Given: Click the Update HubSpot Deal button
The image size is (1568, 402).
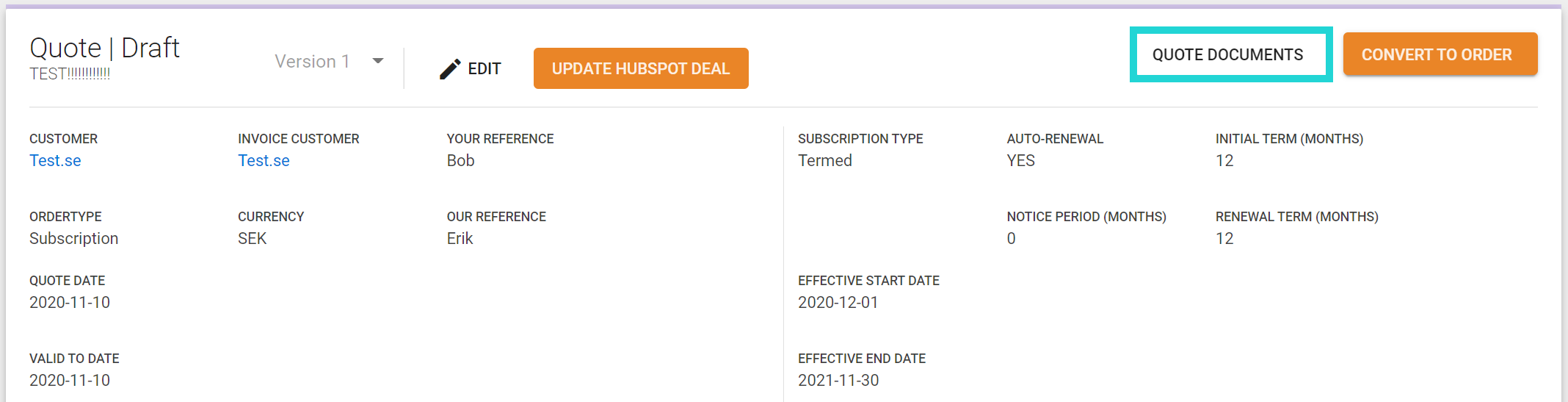Looking at the screenshot, I should [x=641, y=68].
